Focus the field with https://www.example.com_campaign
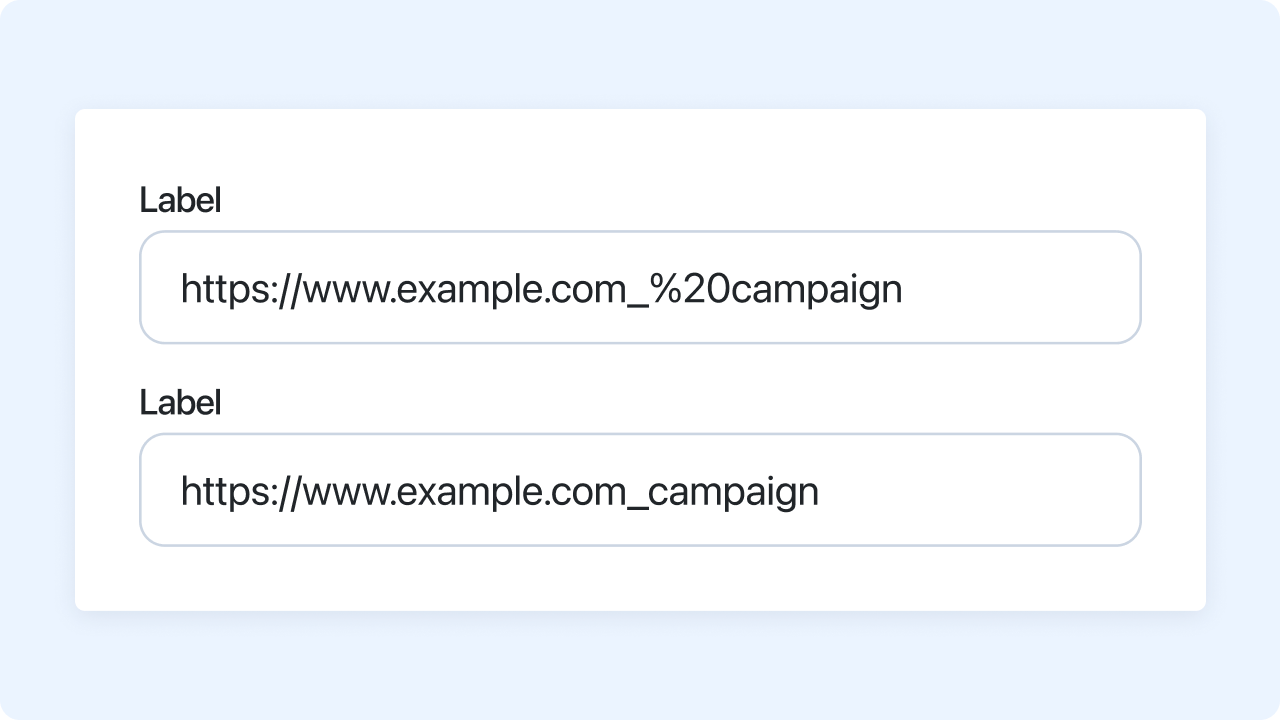1280x720 pixels. point(640,490)
